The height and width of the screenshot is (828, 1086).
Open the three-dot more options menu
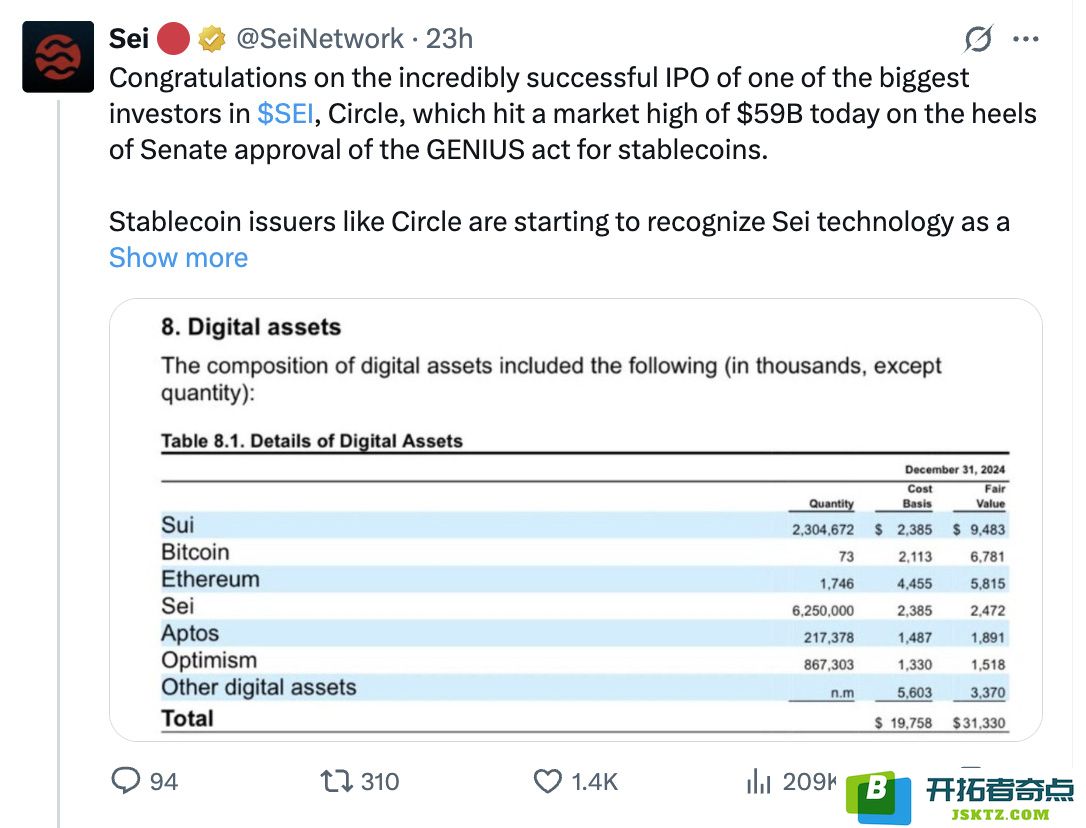click(x=1026, y=39)
